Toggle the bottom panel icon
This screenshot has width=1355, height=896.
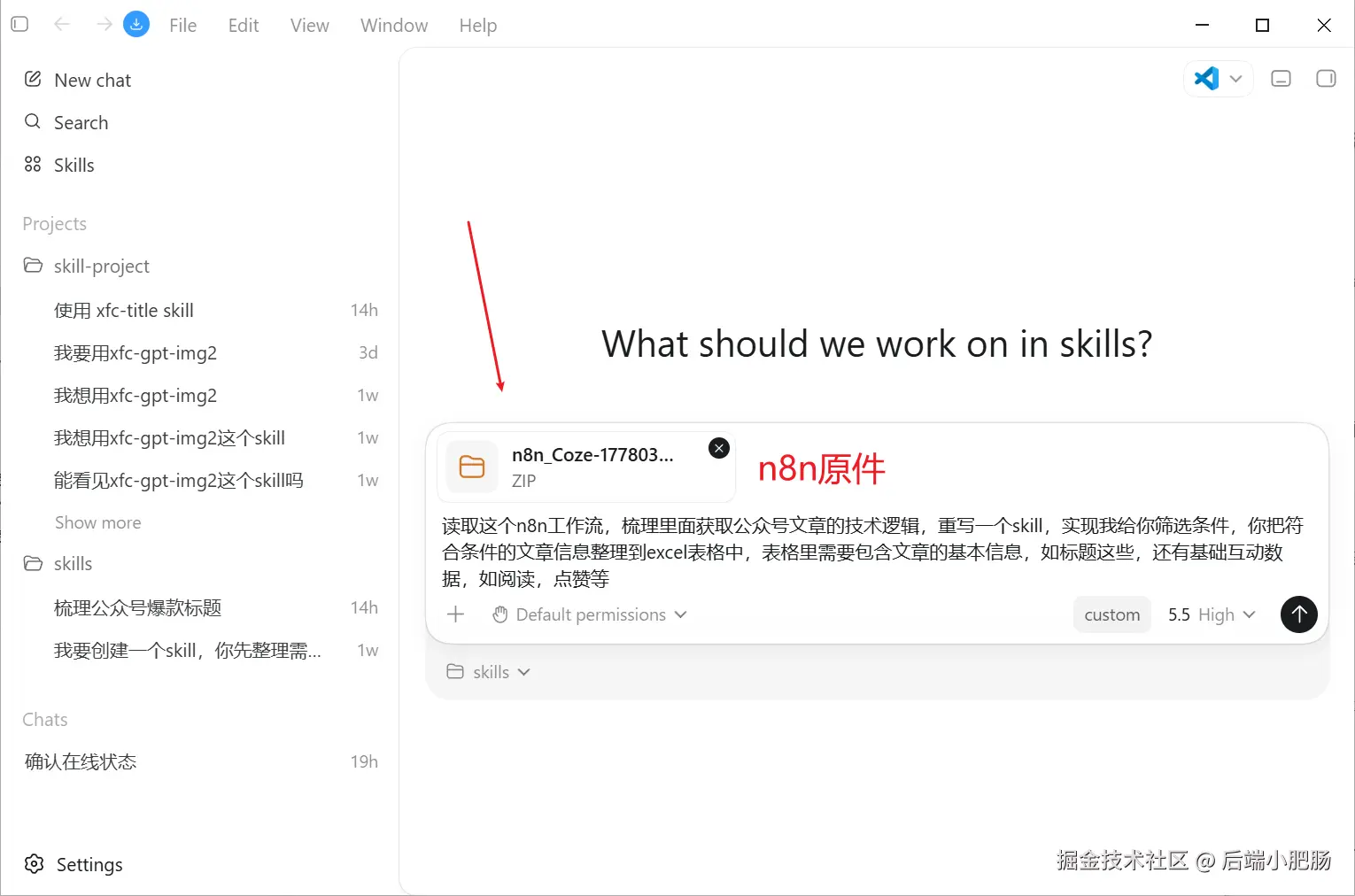[1281, 79]
